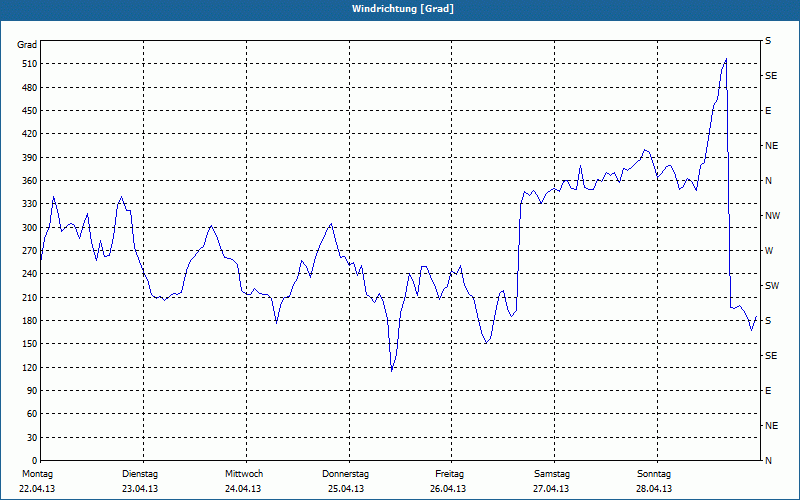This screenshot has width=800, height=500.
Task: Select the 'SE' compass label level with 480
Action: click(771, 76)
